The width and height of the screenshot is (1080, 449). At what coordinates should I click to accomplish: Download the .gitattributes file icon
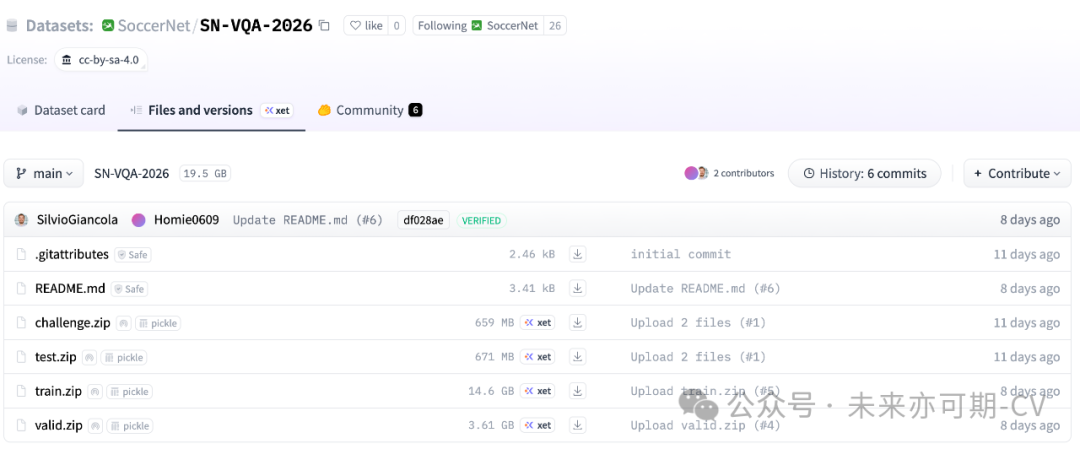coord(577,254)
